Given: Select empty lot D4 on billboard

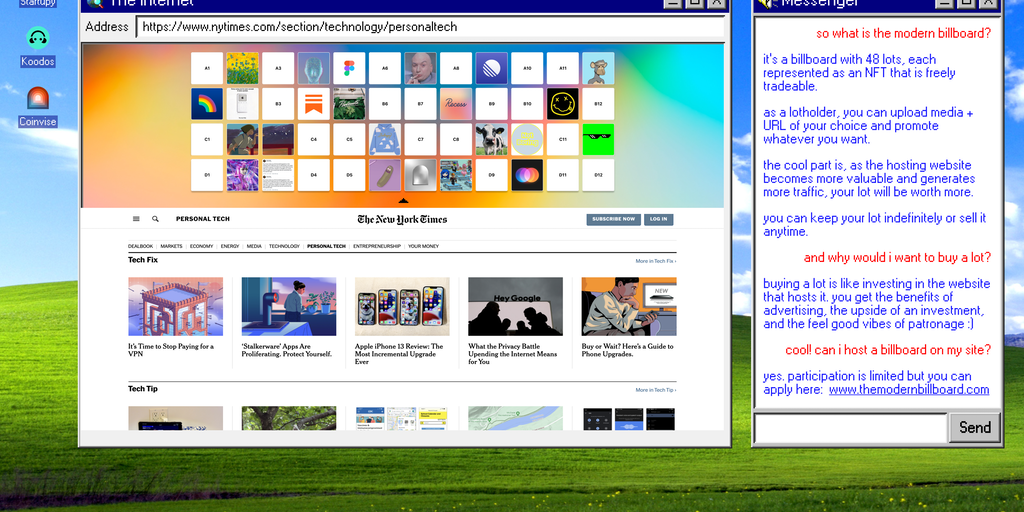Looking at the screenshot, I should tap(313, 175).
